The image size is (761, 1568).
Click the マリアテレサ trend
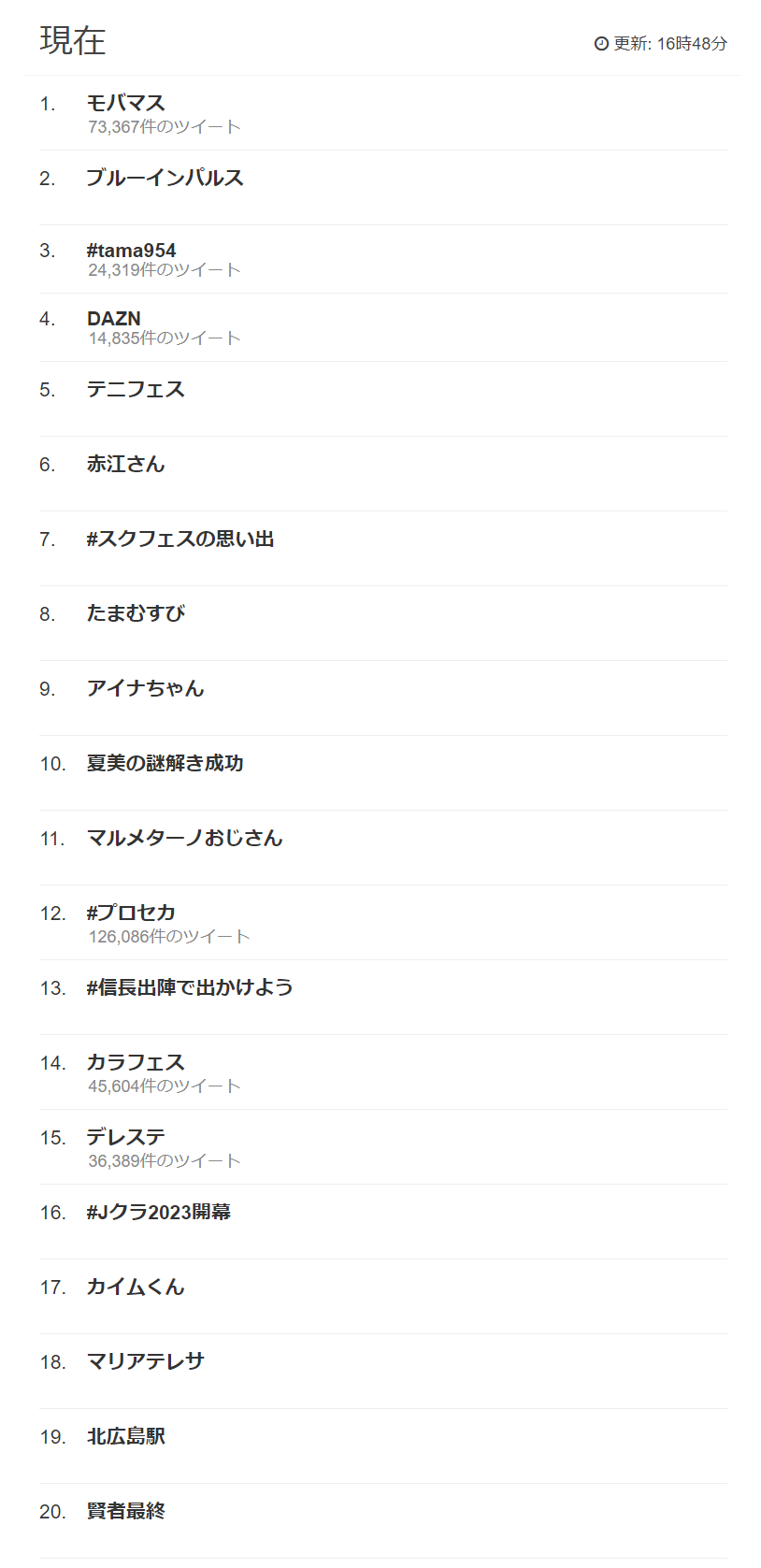click(145, 1361)
